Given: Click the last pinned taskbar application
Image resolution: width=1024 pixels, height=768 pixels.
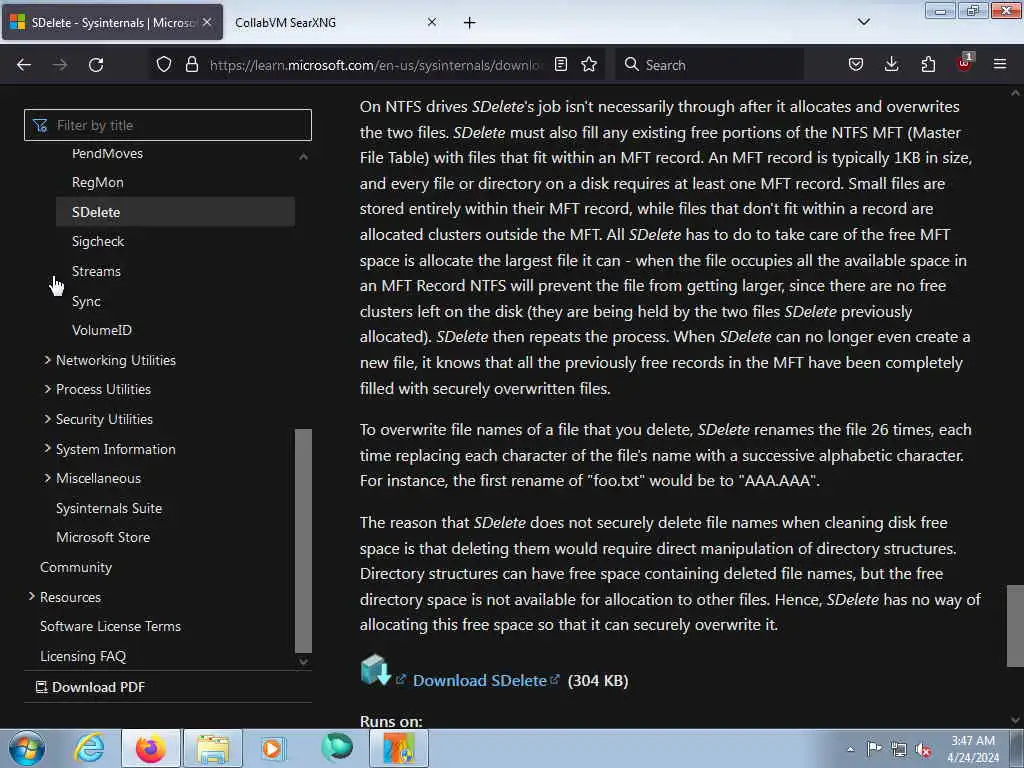Looking at the screenshot, I should [399, 748].
